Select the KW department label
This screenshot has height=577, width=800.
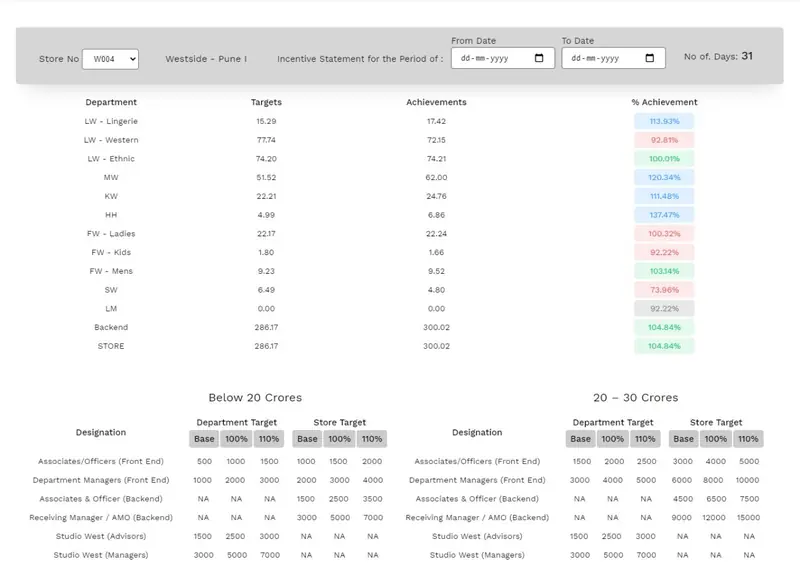(111, 196)
